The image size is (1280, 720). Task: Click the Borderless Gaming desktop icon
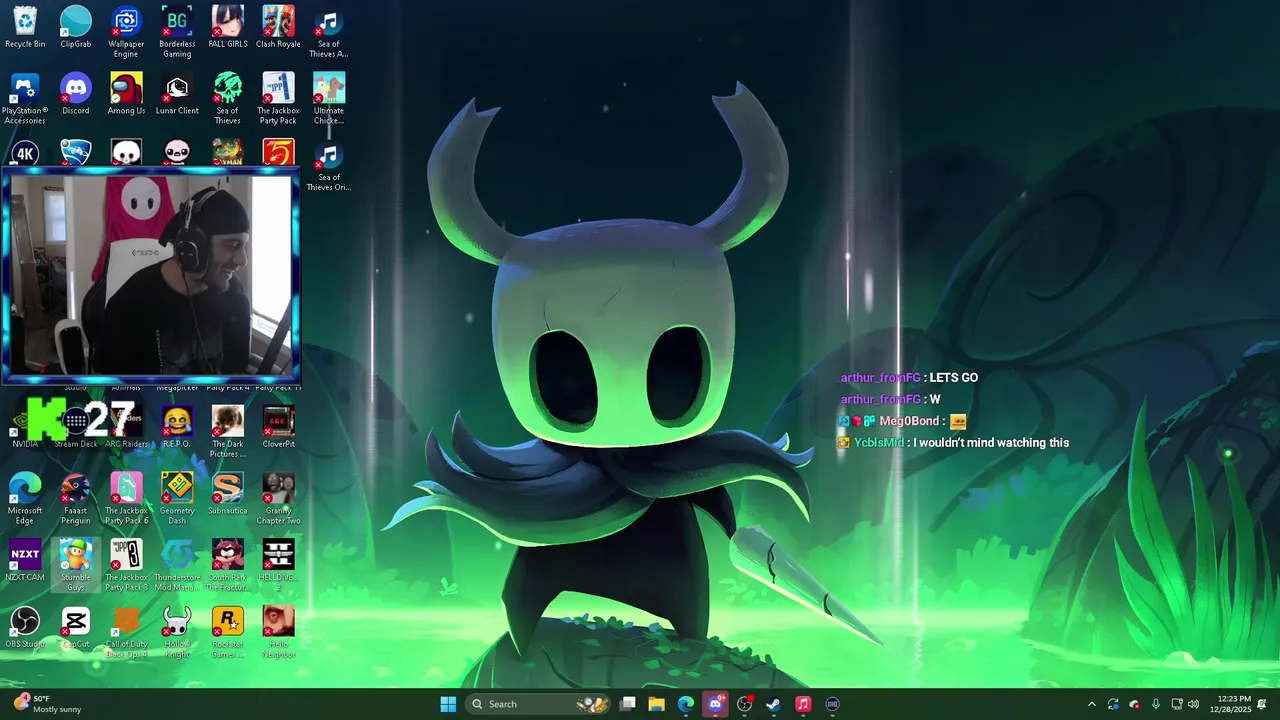[x=177, y=31]
